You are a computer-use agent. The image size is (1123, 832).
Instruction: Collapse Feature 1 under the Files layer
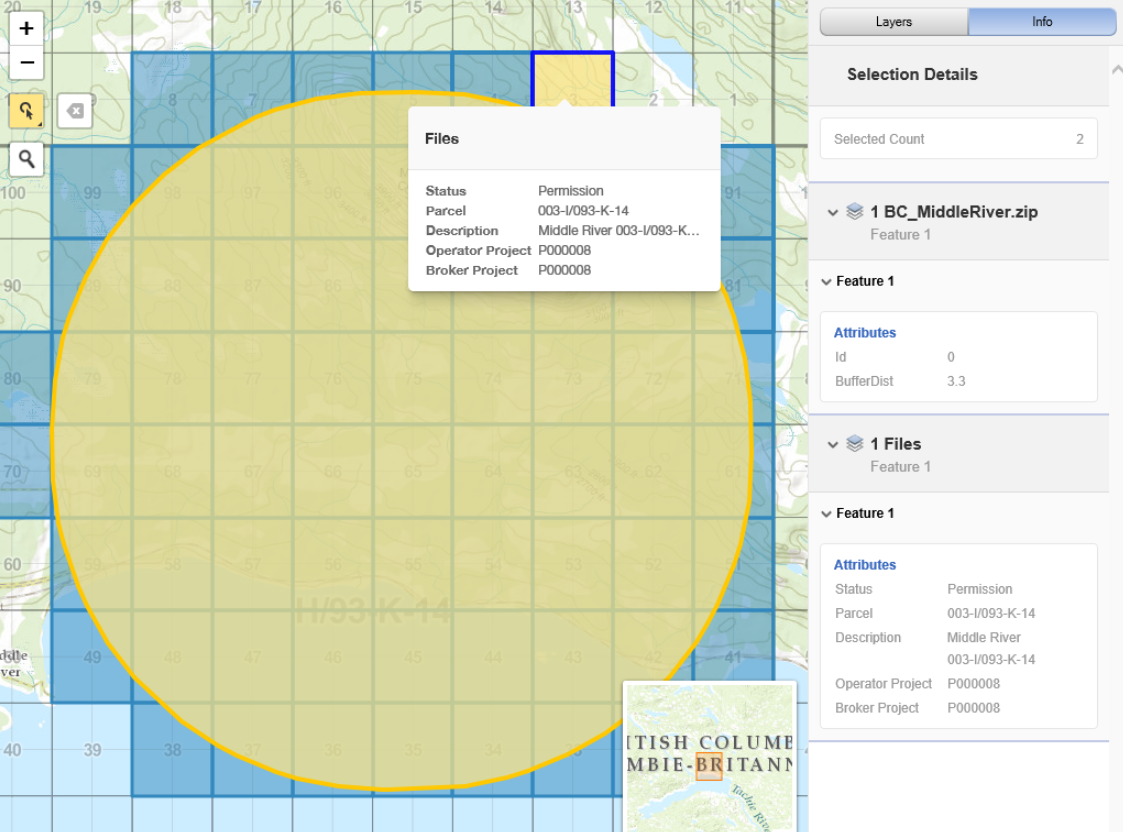[x=825, y=513]
